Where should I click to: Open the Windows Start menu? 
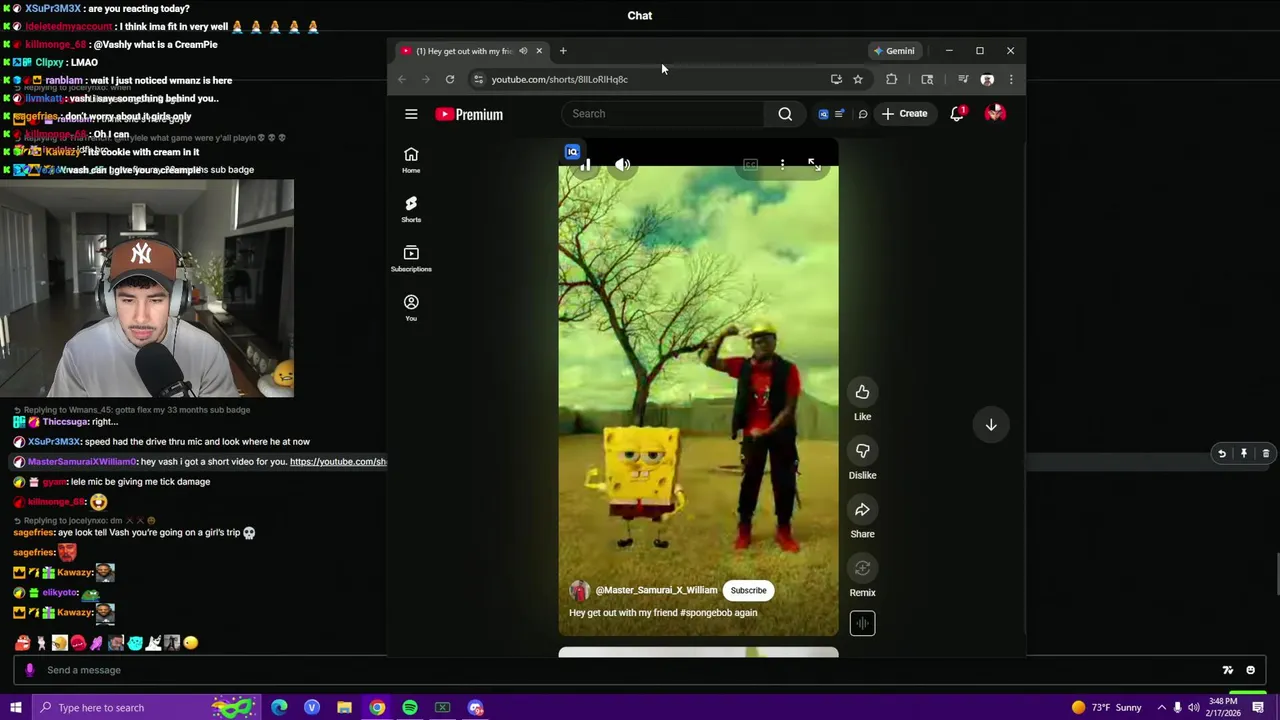coord(16,708)
